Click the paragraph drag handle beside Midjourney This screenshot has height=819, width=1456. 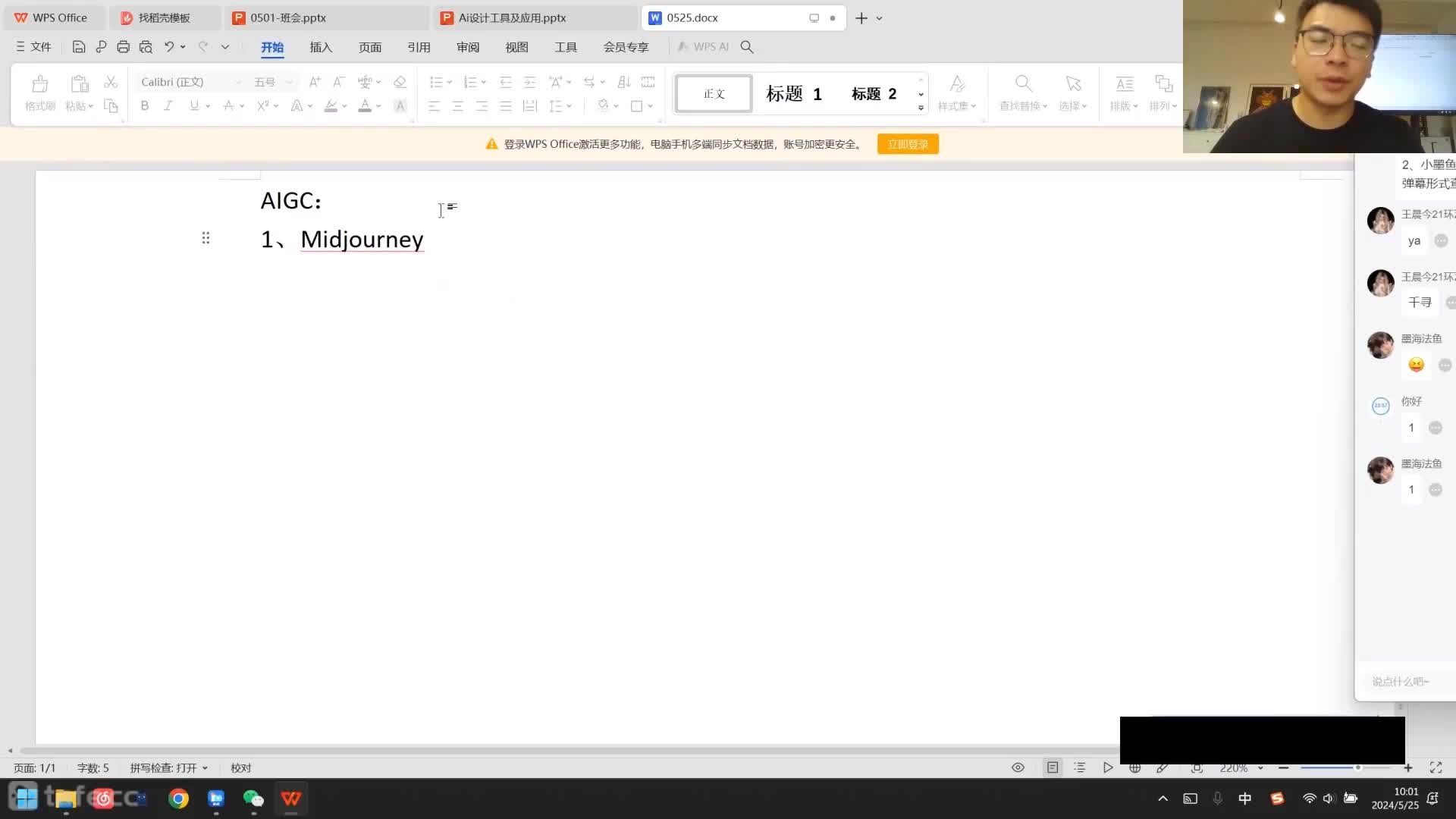[206, 238]
